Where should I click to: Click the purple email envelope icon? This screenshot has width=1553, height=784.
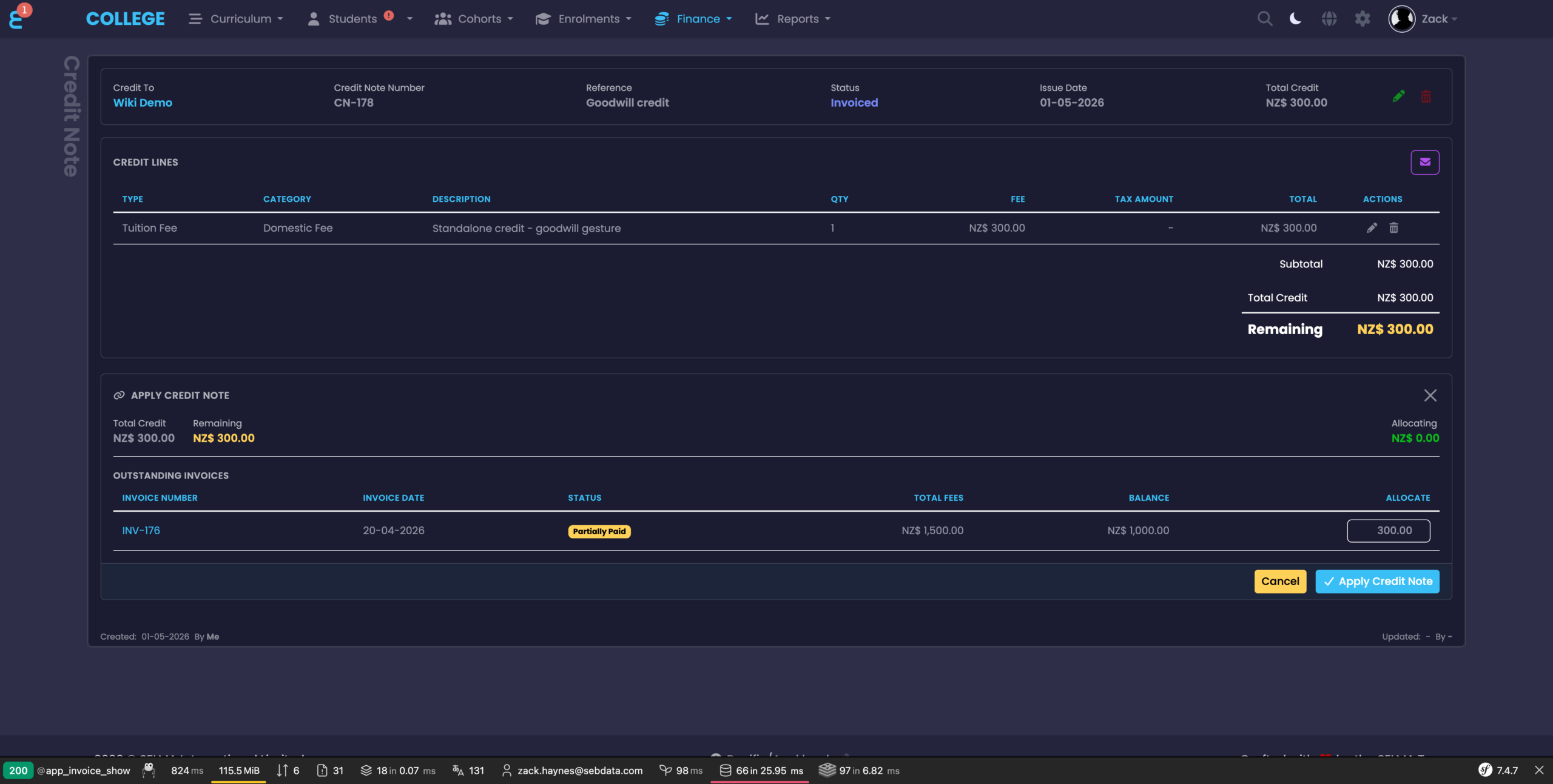coord(1425,162)
